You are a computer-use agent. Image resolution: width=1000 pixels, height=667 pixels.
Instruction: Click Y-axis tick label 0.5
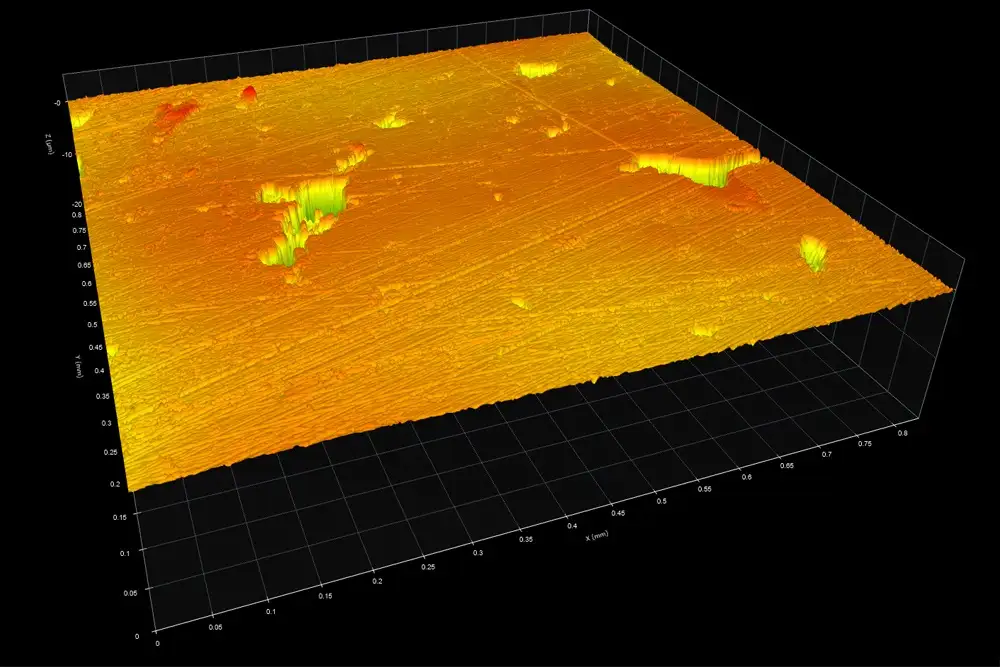click(x=92, y=325)
